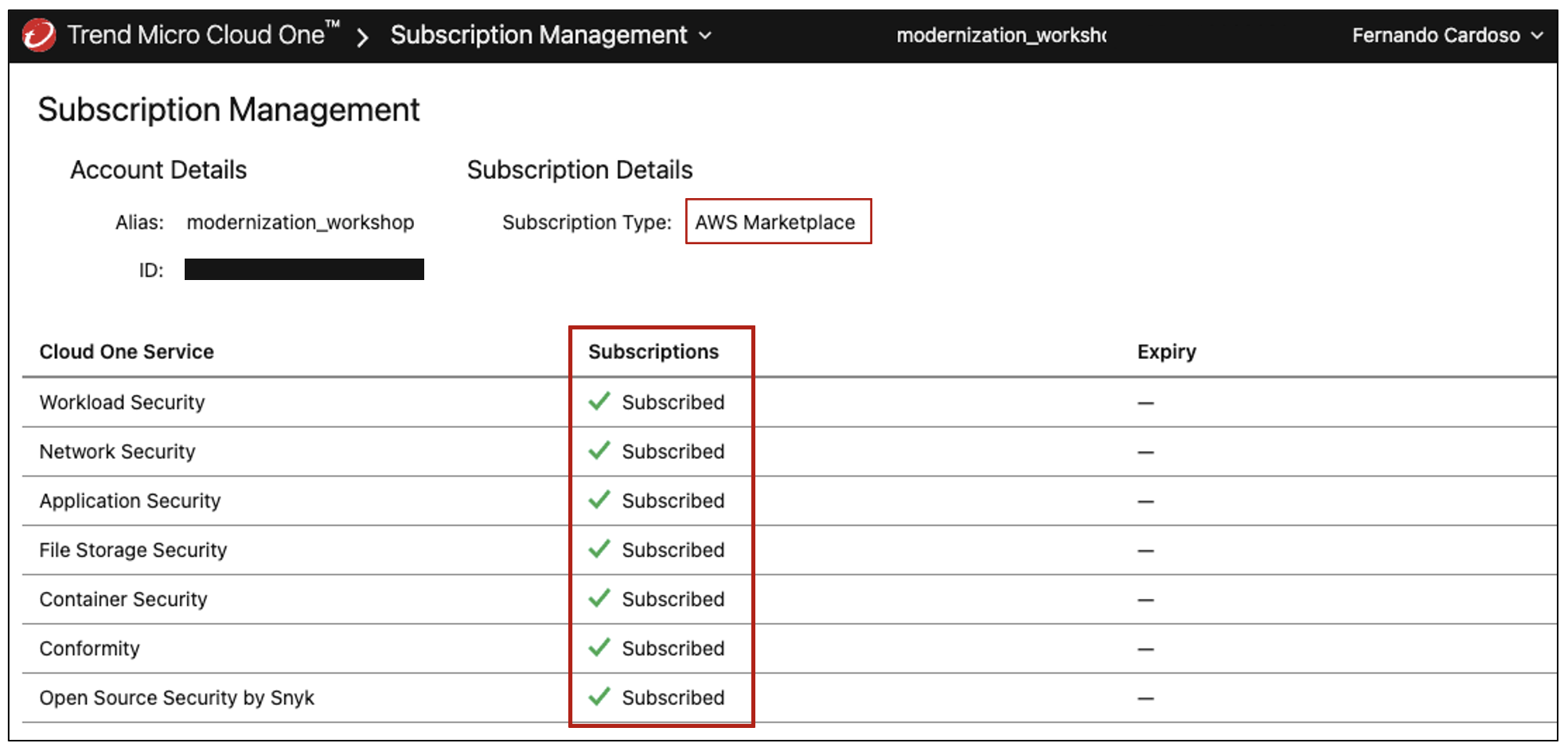Click the expiry dash for Workload Security
The width and height of the screenshot is (1568, 751).
(x=1145, y=403)
